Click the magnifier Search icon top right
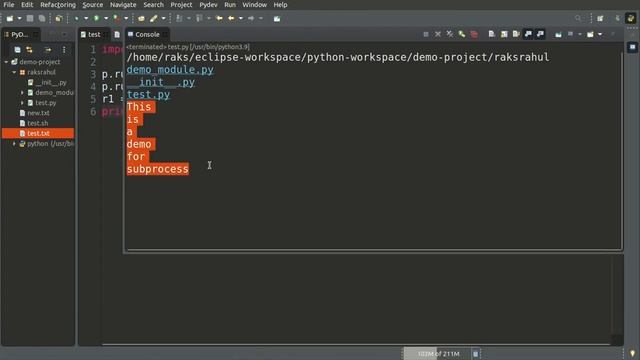This screenshot has height=360, width=640. click(x=578, y=18)
